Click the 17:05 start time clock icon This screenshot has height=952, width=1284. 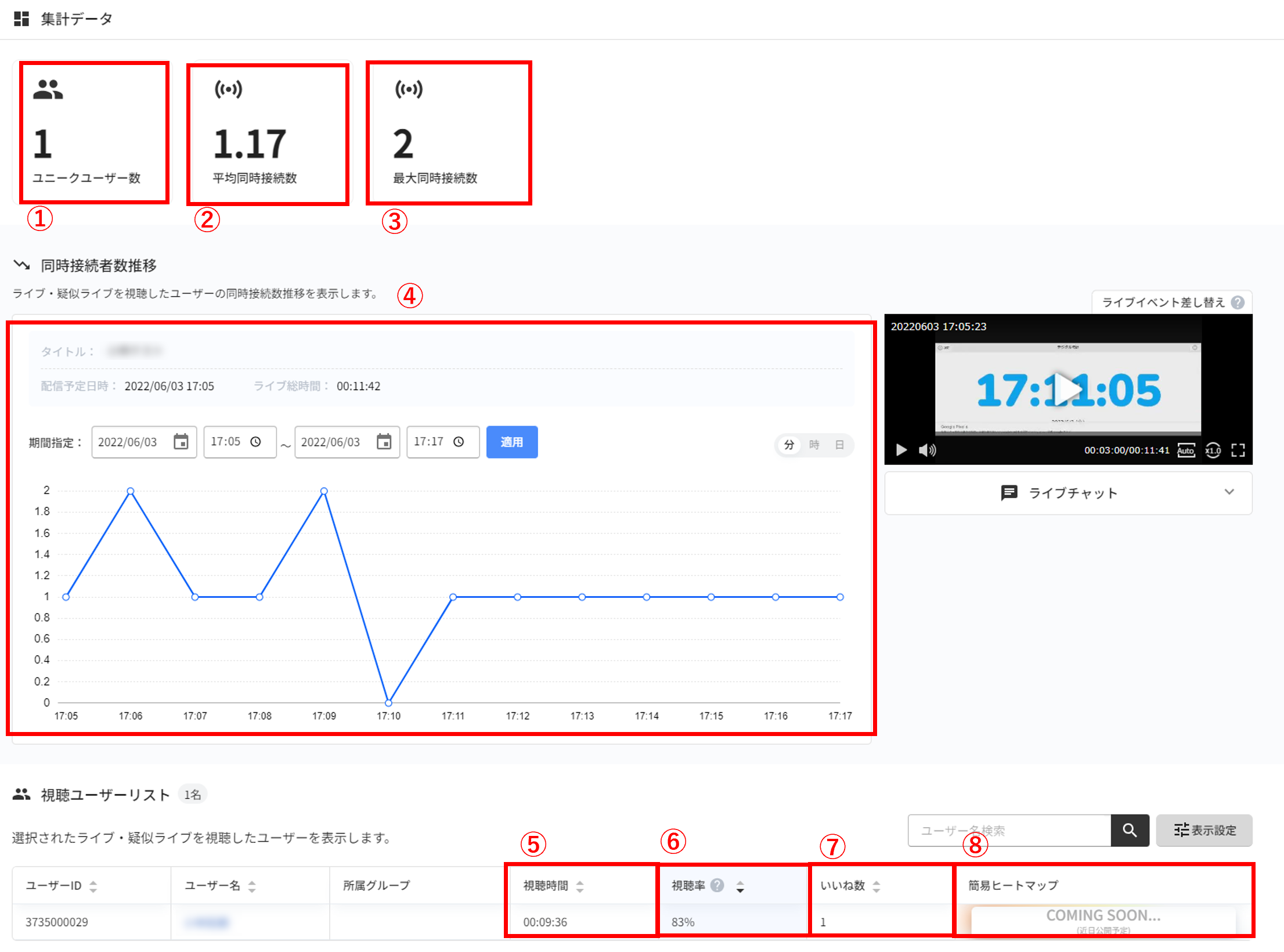[255, 442]
